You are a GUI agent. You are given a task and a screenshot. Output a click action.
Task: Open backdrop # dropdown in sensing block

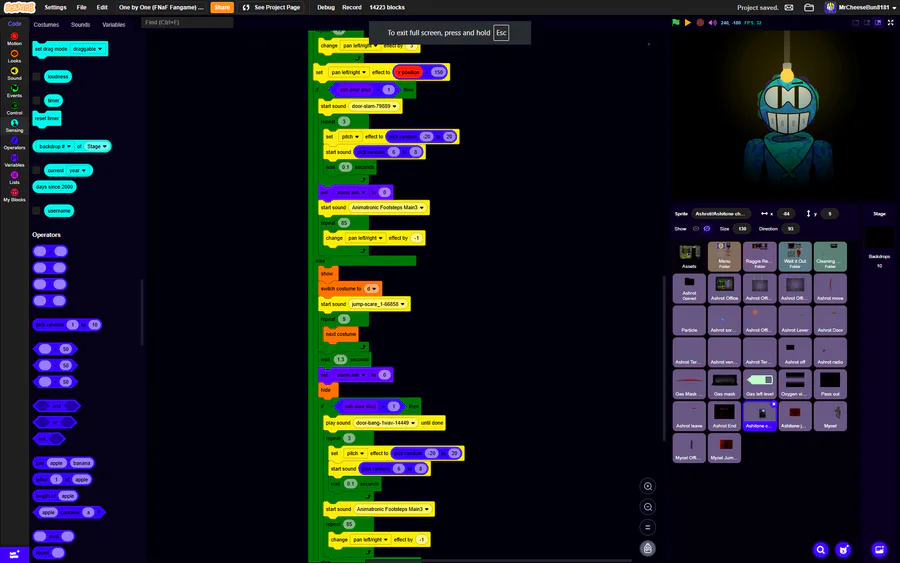tap(55, 146)
